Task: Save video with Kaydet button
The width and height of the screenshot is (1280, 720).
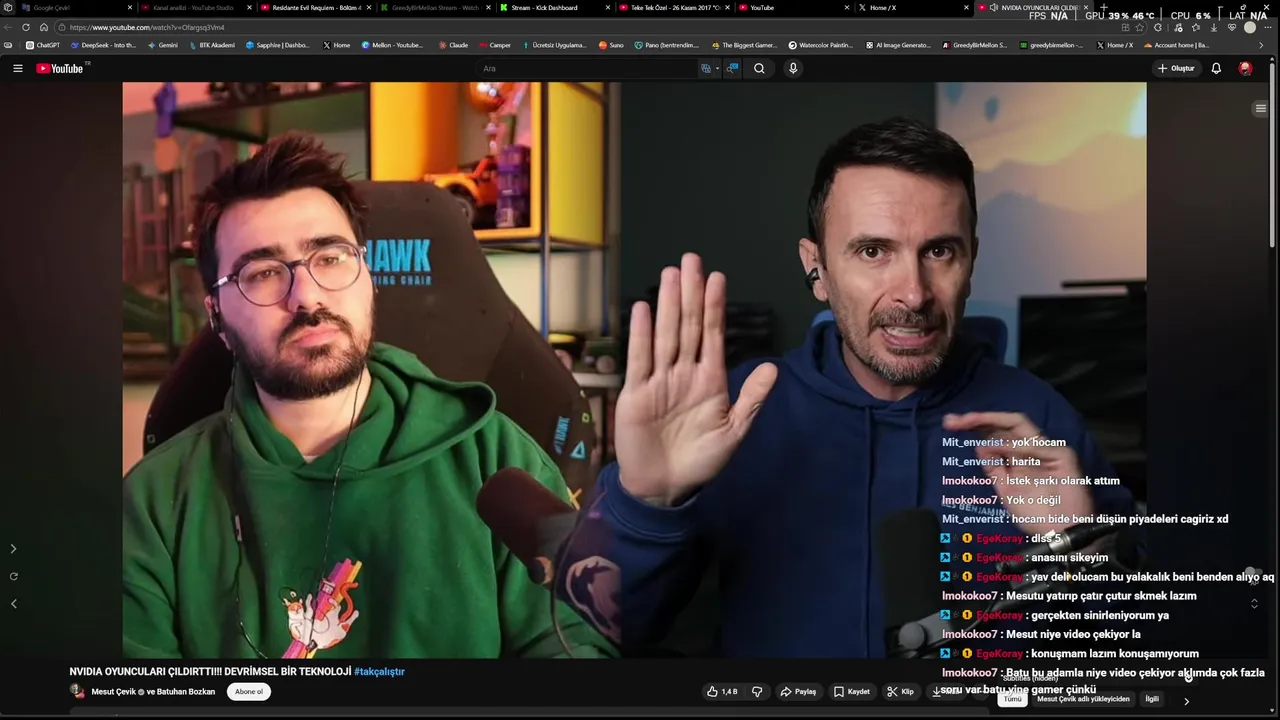Action: pyautogui.click(x=852, y=691)
